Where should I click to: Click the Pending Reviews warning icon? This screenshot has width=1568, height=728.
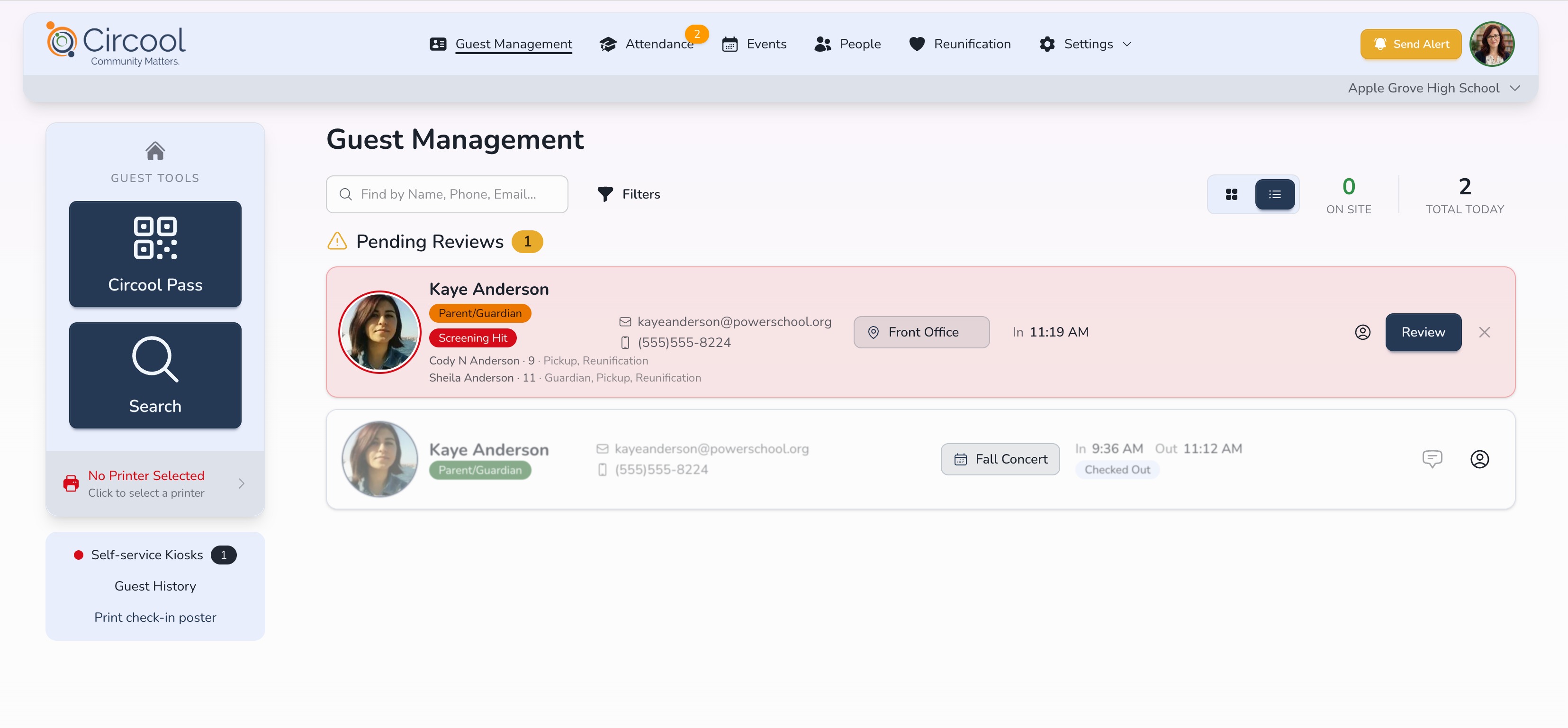click(x=337, y=241)
